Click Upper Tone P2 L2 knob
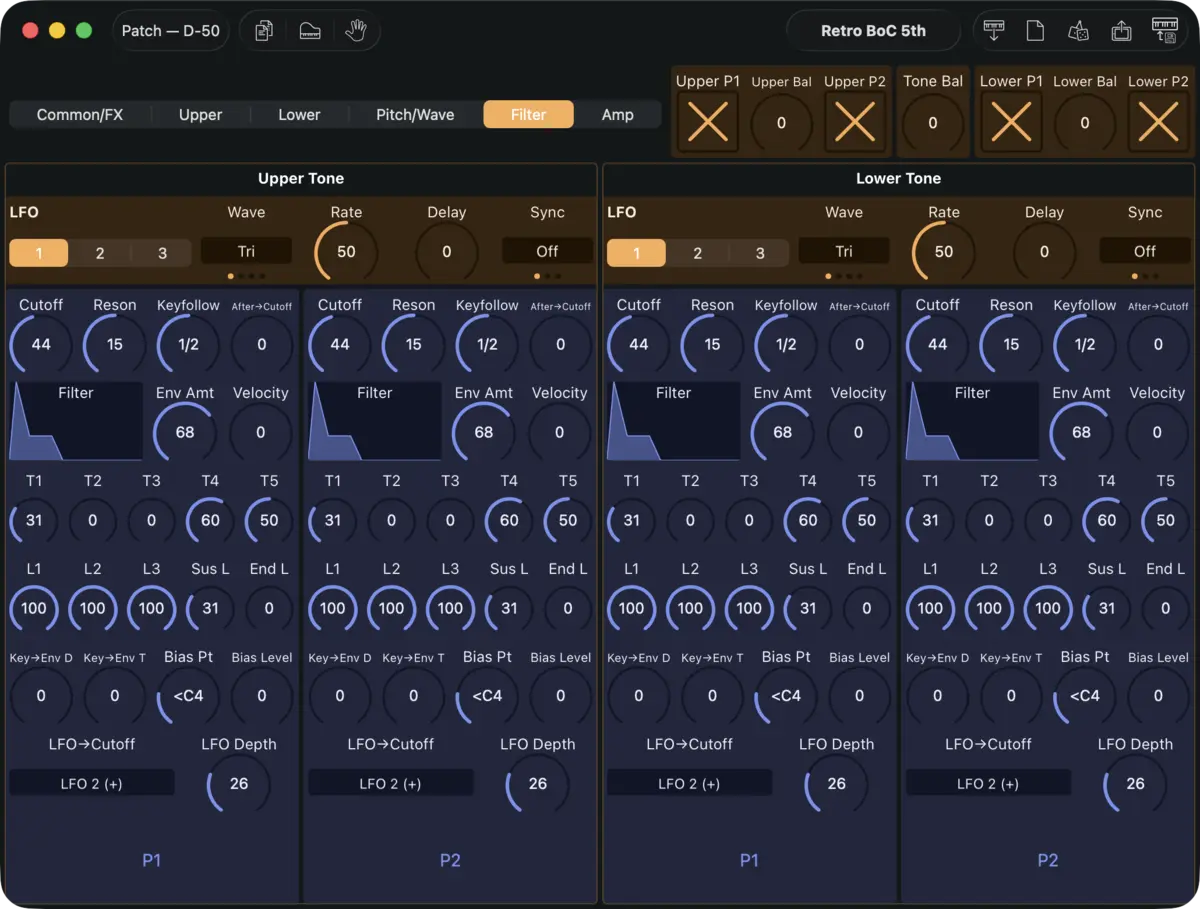This screenshot has height=909, width=1200. point(391,608)
